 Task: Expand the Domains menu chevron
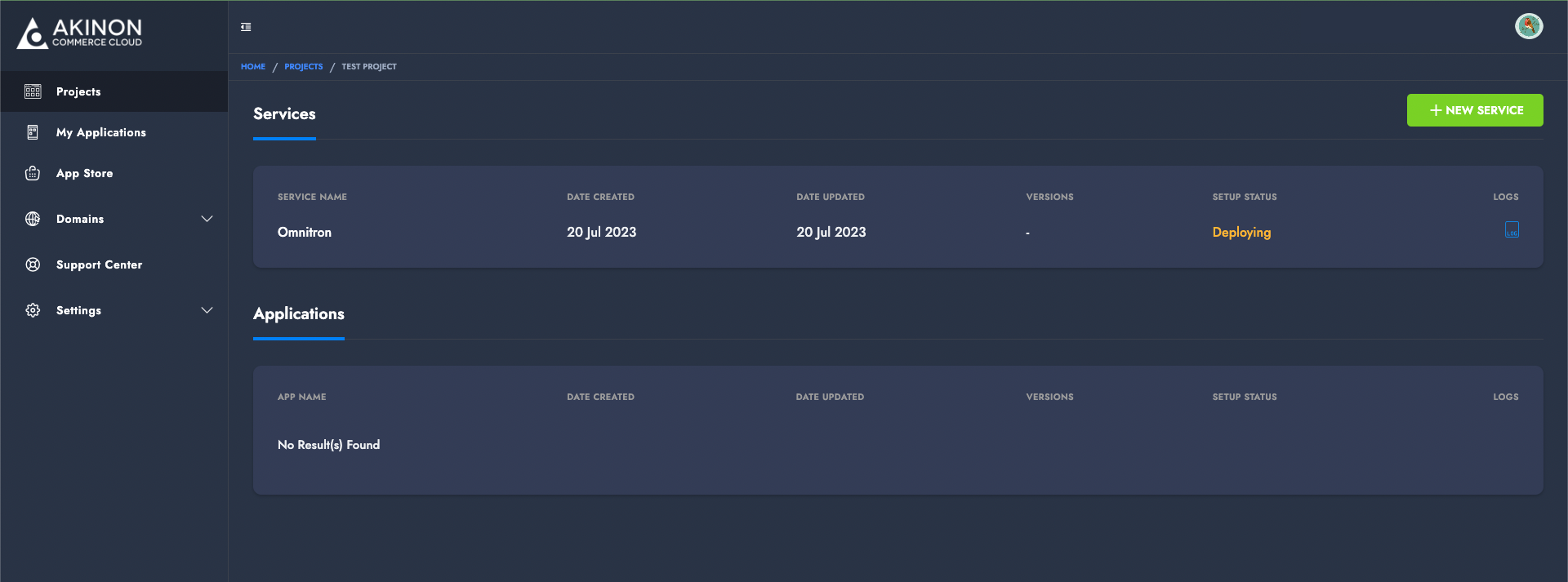207,219
